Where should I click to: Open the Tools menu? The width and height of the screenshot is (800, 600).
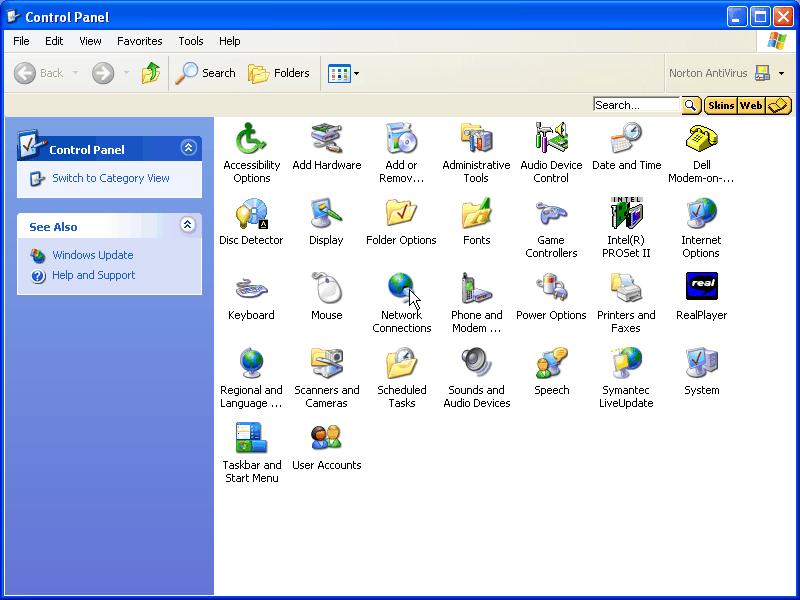[191, 41]
